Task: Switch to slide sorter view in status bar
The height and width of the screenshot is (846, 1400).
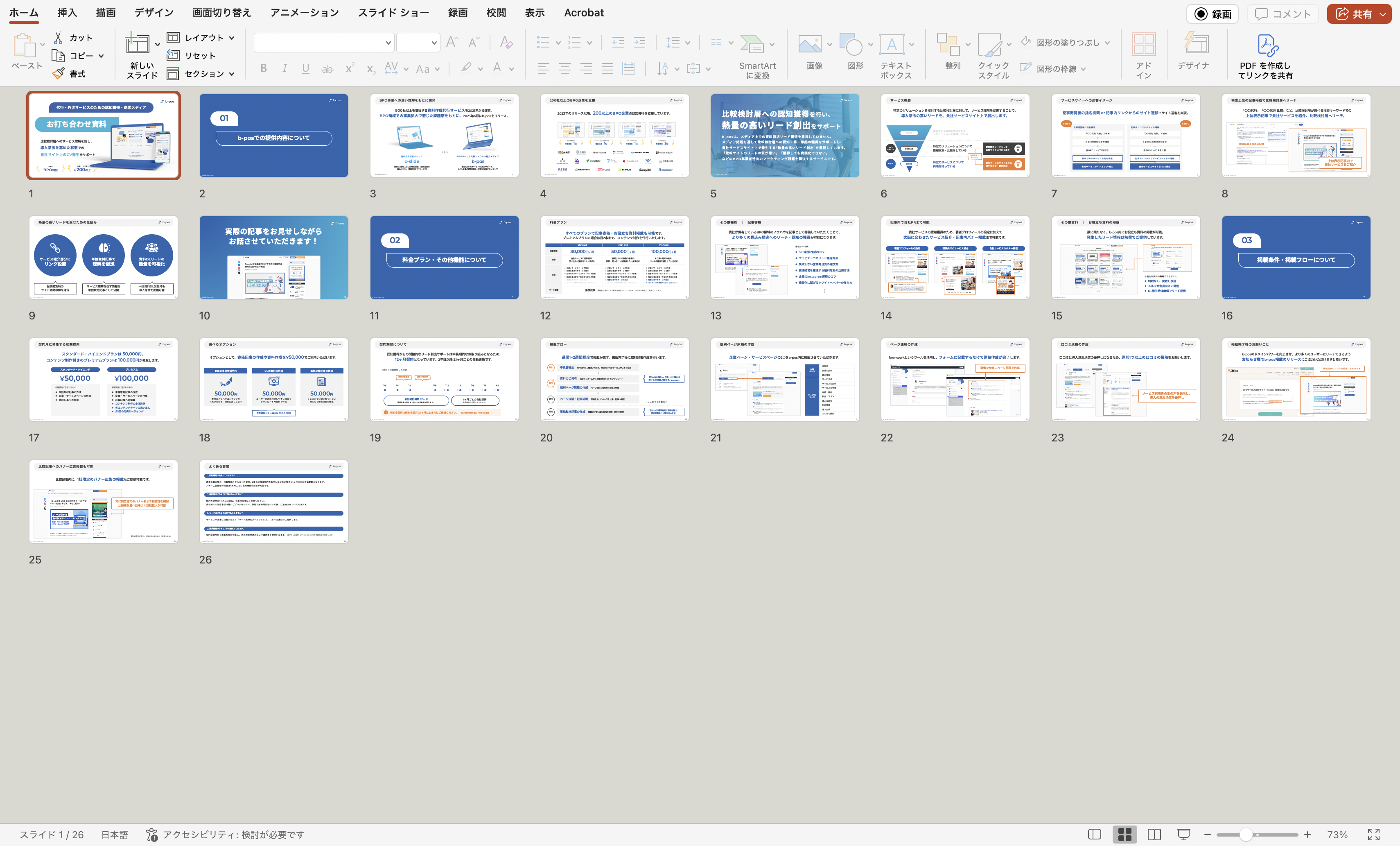Action: tap(1125, 834)
